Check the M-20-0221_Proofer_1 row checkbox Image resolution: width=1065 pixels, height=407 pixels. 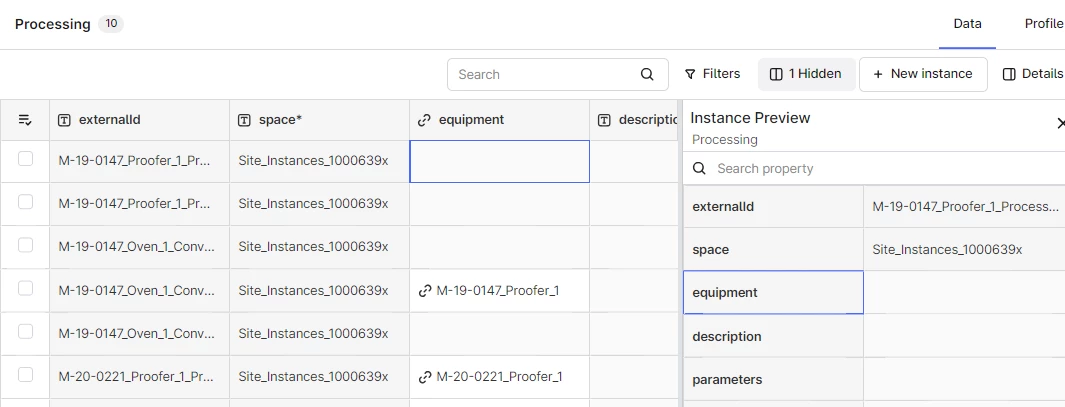tap(25, 375)
